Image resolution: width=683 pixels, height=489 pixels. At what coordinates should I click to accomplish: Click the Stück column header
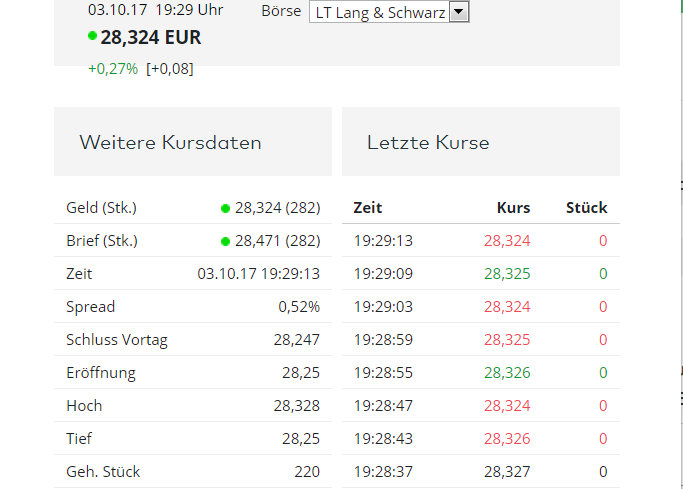(x=586, y=208)
